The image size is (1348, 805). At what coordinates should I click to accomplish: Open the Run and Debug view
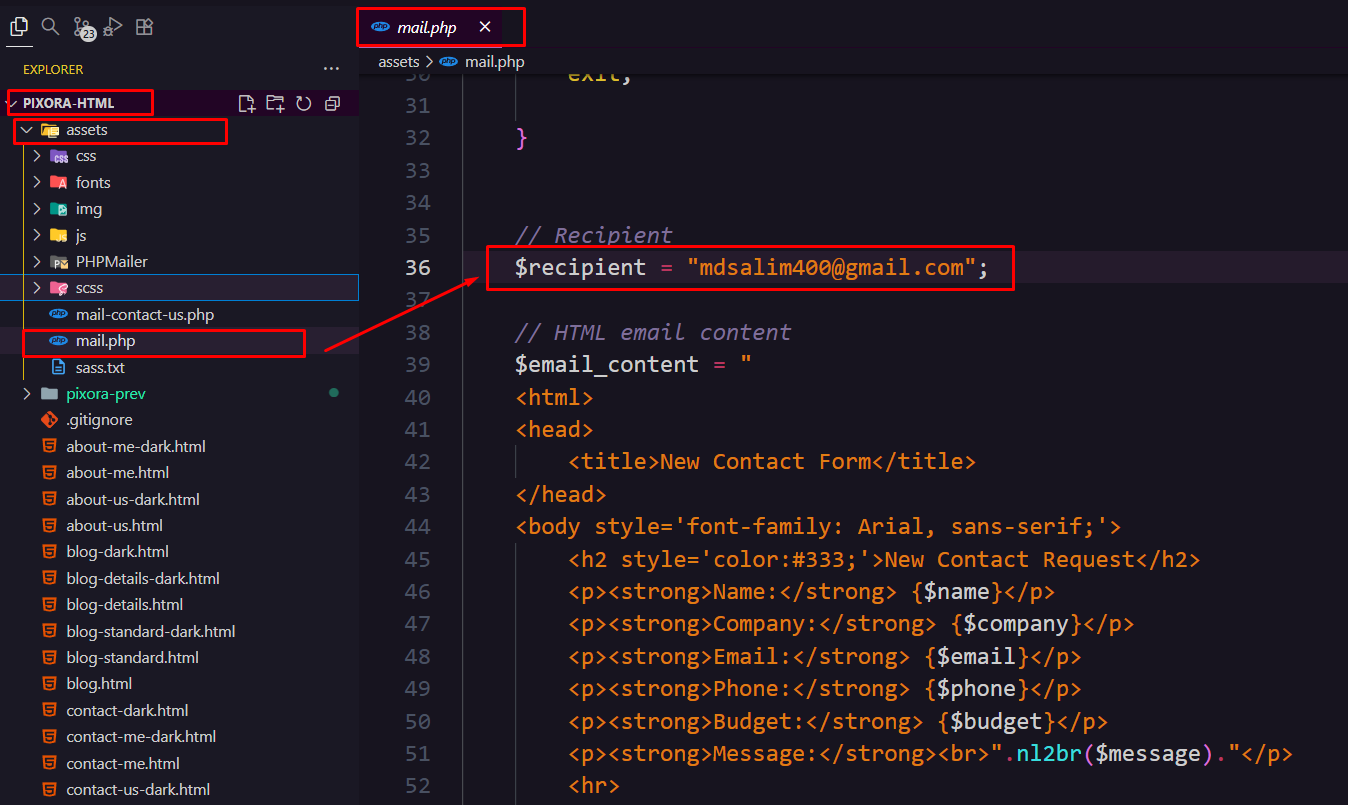pyautogui.click(x=113, y=27)
